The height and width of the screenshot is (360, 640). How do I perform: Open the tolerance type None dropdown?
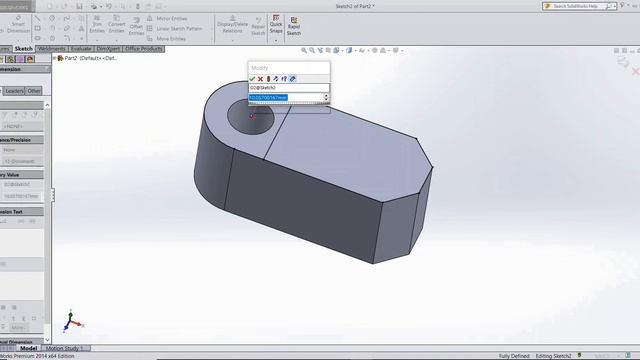(22, 150)
